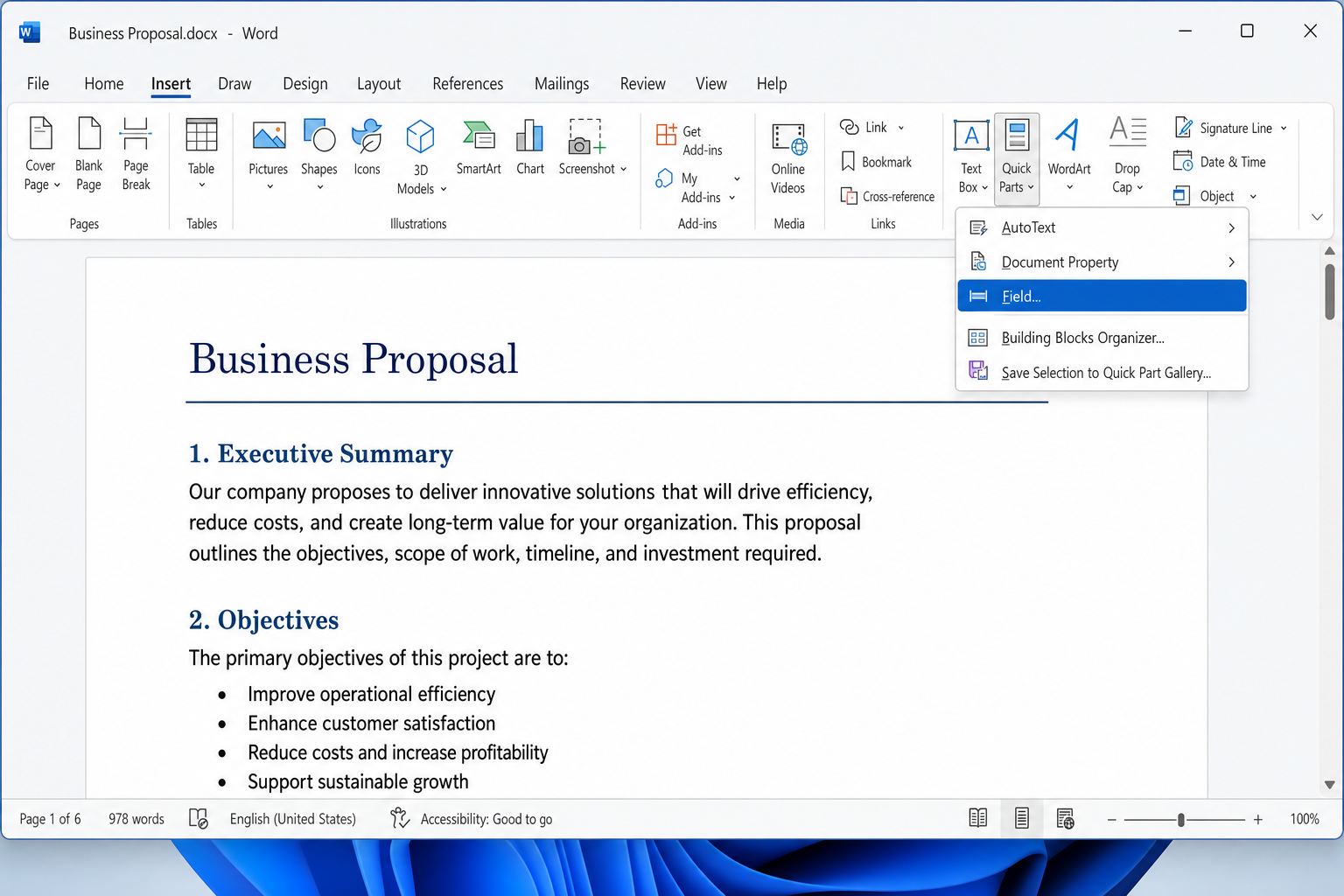This screenshot has width=1344, height=896.
Task: Click Page 1 of 6 indicator
Action: click(50, 819)
